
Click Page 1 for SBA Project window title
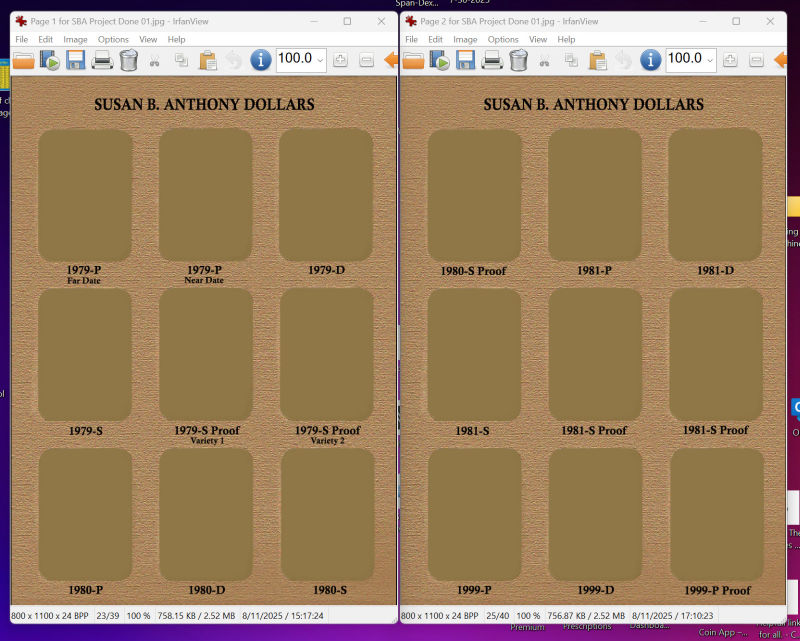[x=119, y=21]
